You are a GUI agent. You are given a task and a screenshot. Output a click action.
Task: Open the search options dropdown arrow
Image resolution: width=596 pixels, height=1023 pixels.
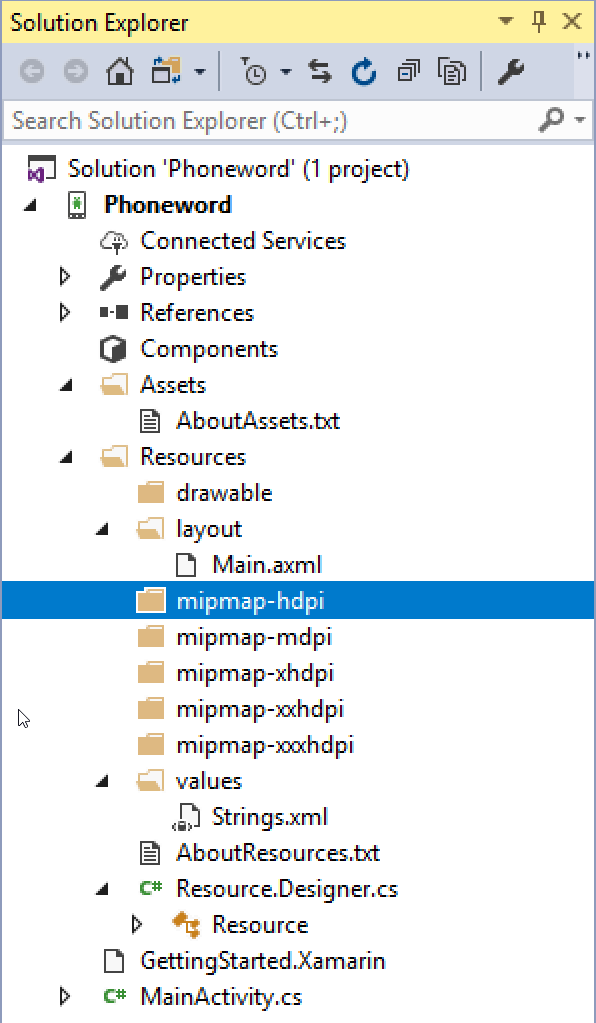[580, 120]
